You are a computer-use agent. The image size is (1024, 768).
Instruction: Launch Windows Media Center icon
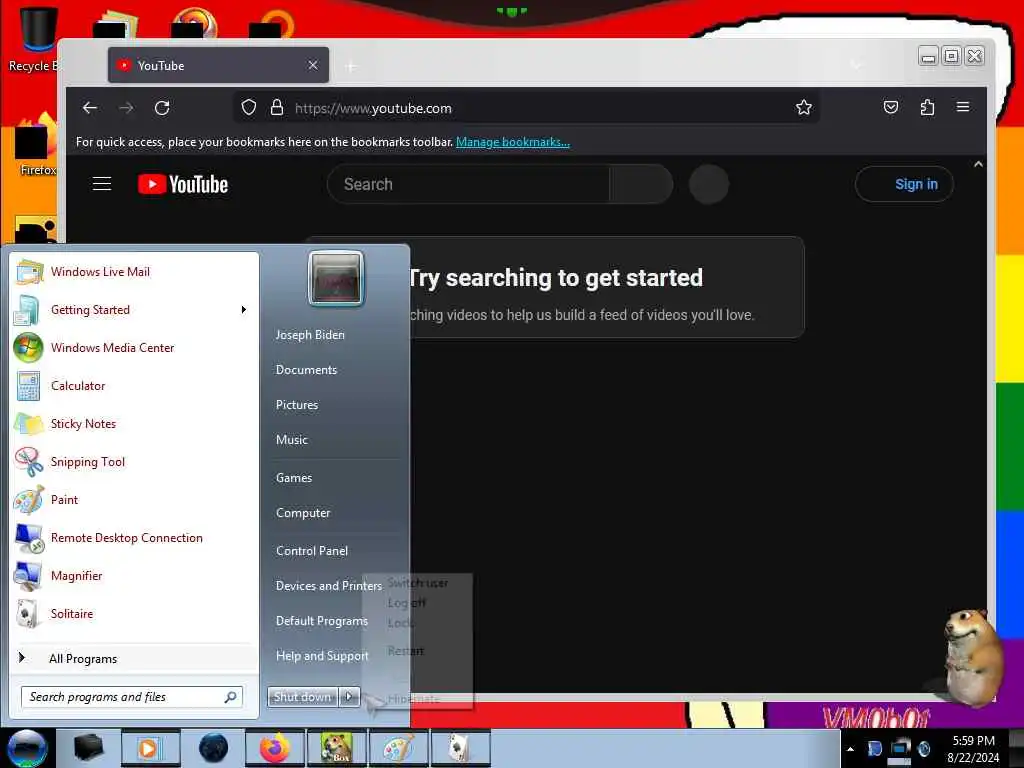[28, 347]
